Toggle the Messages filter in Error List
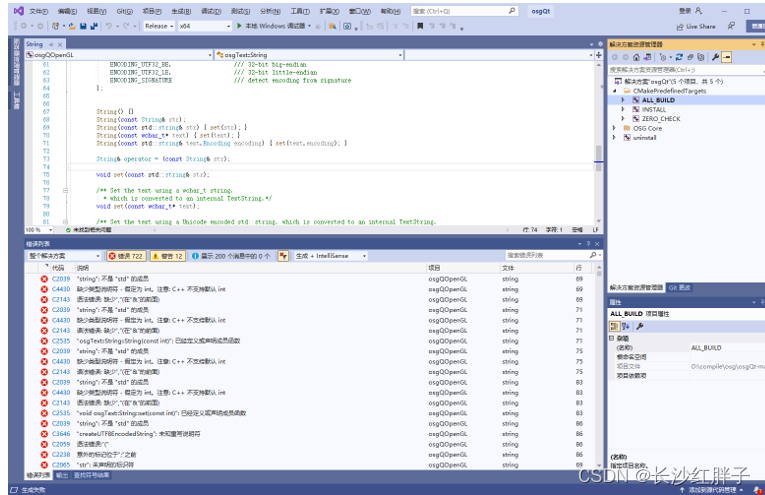765x495 pixels. pyautogui.click(x=231, y=256)
